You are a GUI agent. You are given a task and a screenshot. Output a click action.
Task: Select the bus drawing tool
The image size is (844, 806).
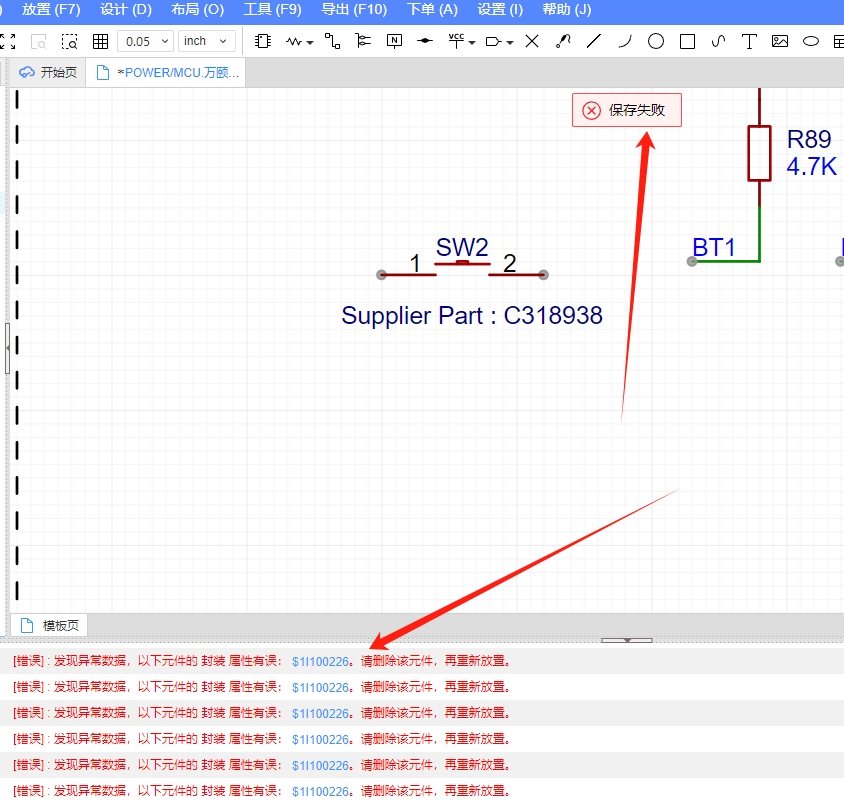coord(363,41)
